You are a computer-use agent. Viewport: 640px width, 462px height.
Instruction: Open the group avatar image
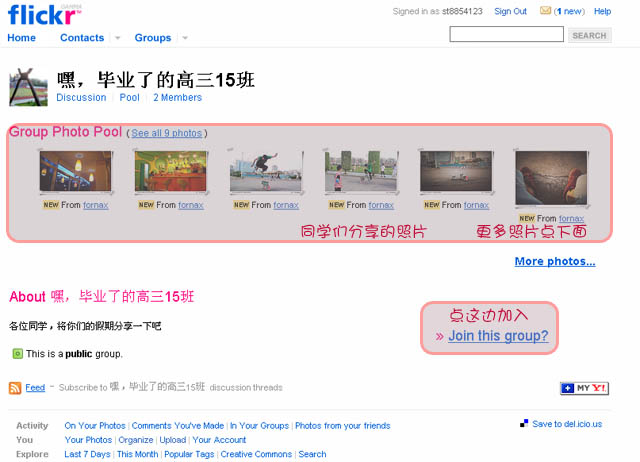coord(29,87)
